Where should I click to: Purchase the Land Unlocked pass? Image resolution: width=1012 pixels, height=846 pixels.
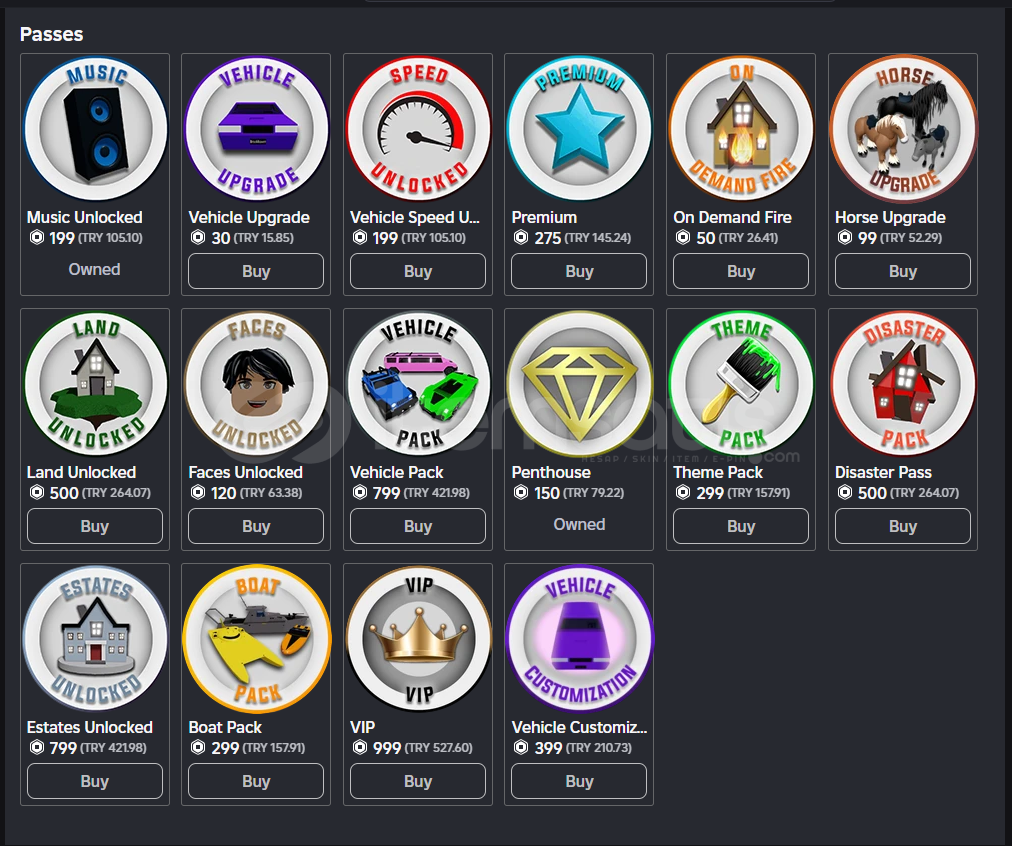[95, 526]
